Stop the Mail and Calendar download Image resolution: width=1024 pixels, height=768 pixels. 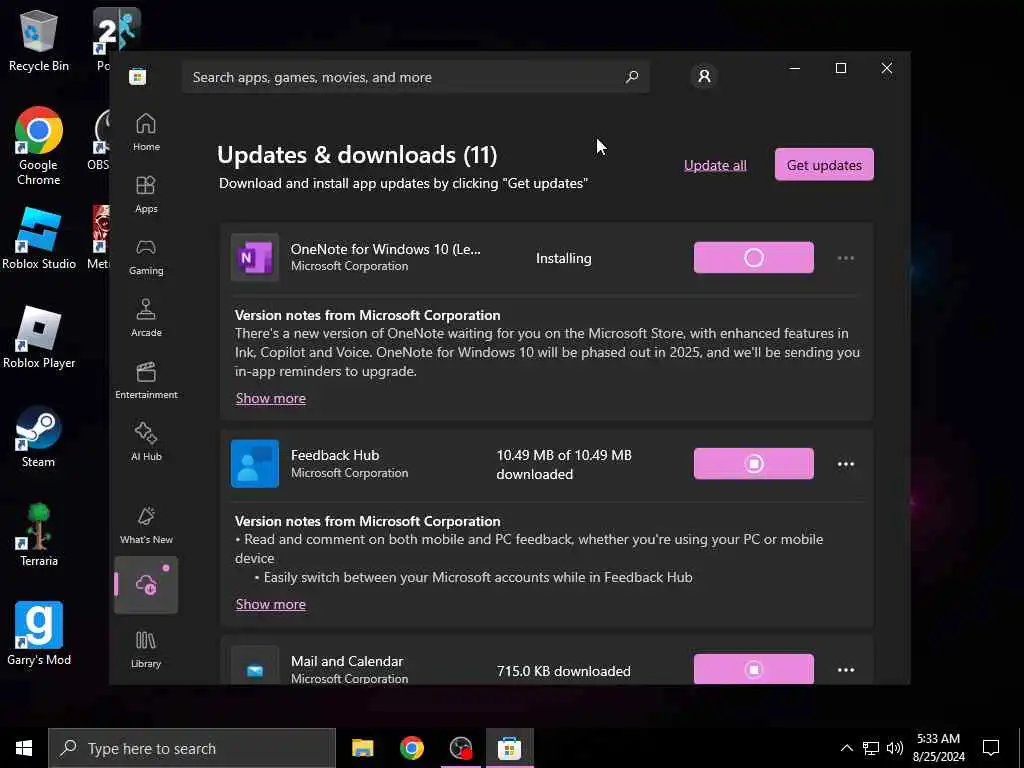[754, 669]
